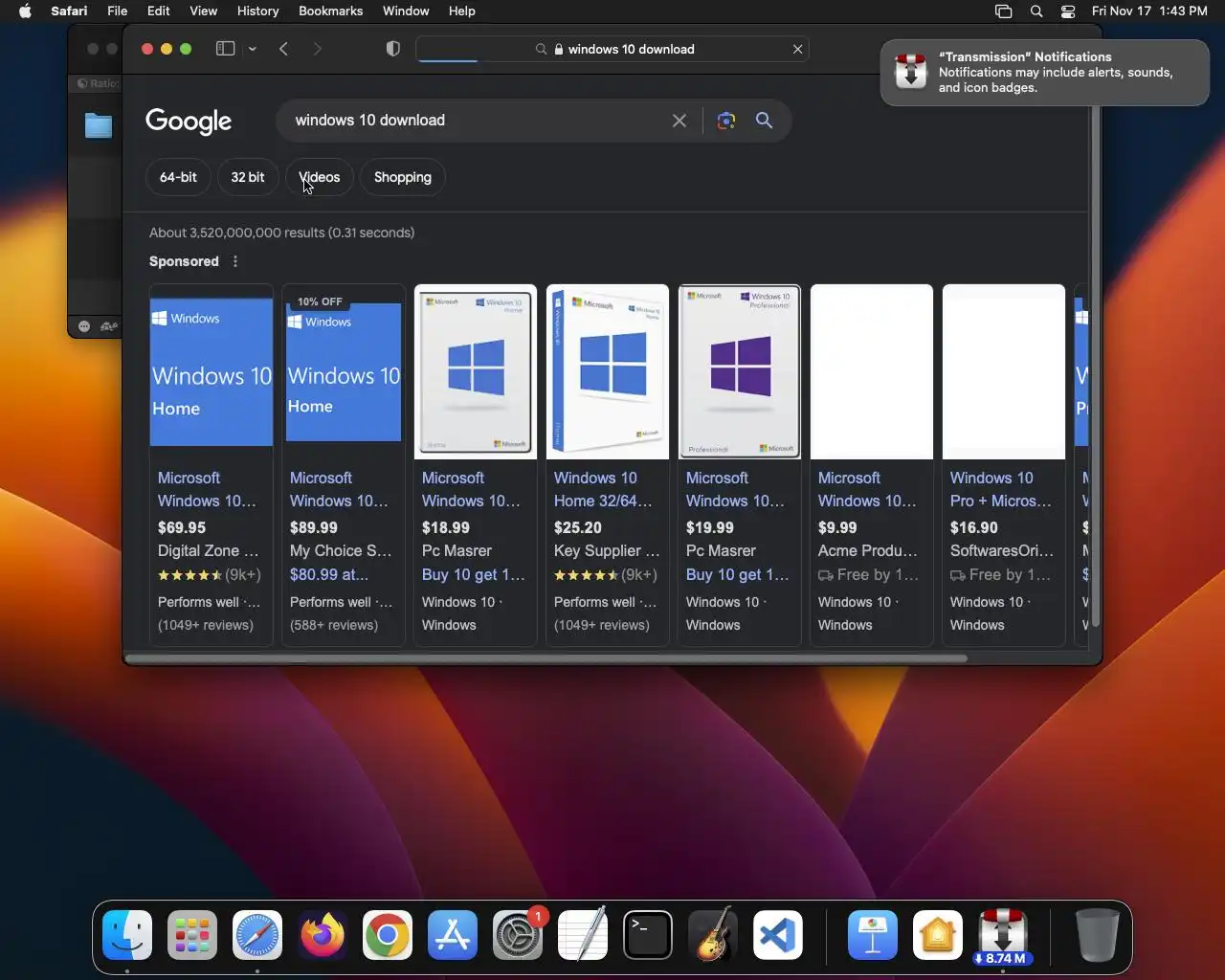This screenshot has width=1225, height=980.
Task: Open Home app from the Dock
Action: click(938, 935)
